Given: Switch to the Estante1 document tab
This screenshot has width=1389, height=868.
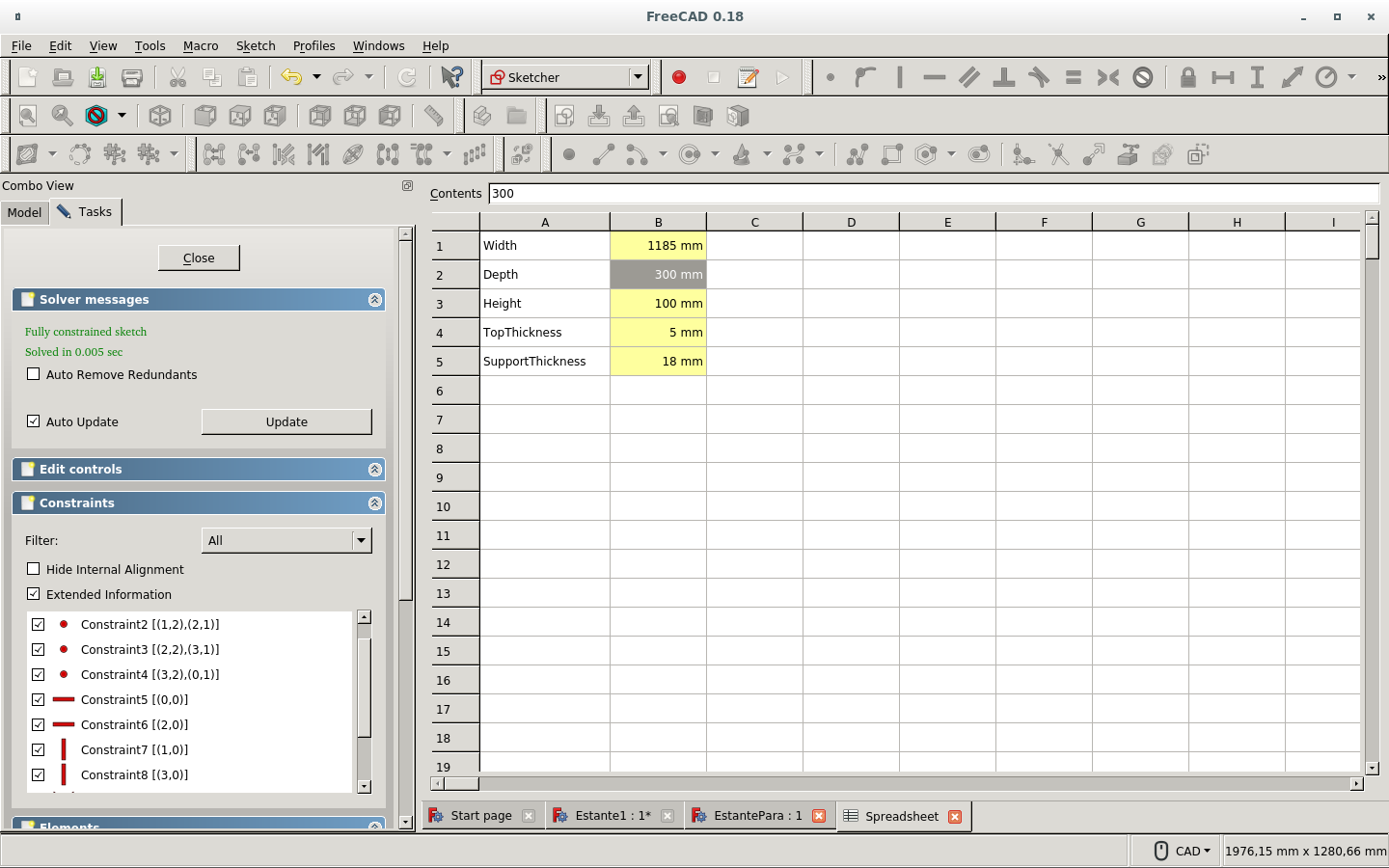Looking at the screenshot, I should coord(613,816).
